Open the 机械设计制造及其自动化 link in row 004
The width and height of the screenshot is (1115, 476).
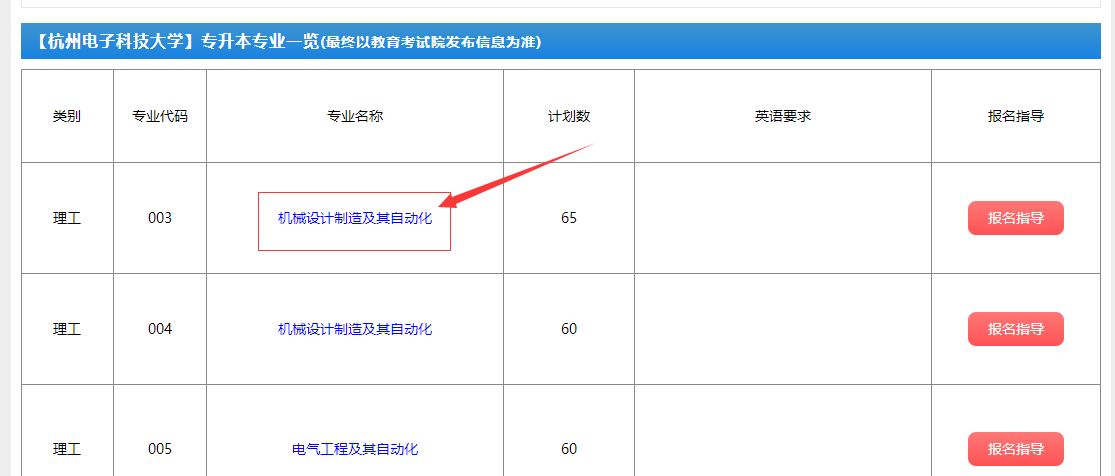click(355, 329)
